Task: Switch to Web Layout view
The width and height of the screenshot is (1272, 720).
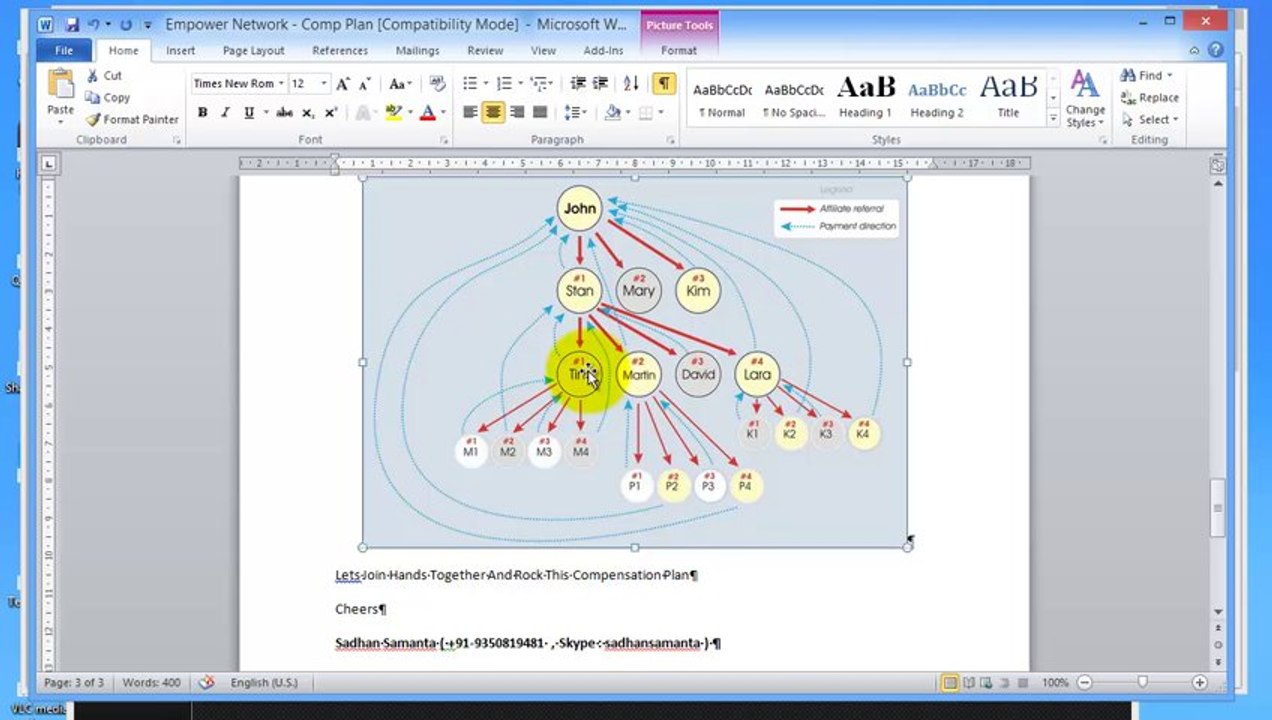Action: 986,683
